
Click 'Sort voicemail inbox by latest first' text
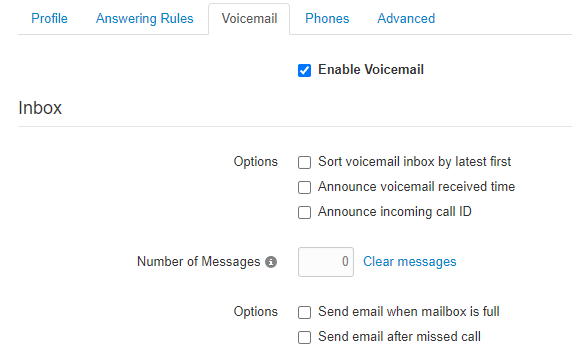tap(414, 162)
